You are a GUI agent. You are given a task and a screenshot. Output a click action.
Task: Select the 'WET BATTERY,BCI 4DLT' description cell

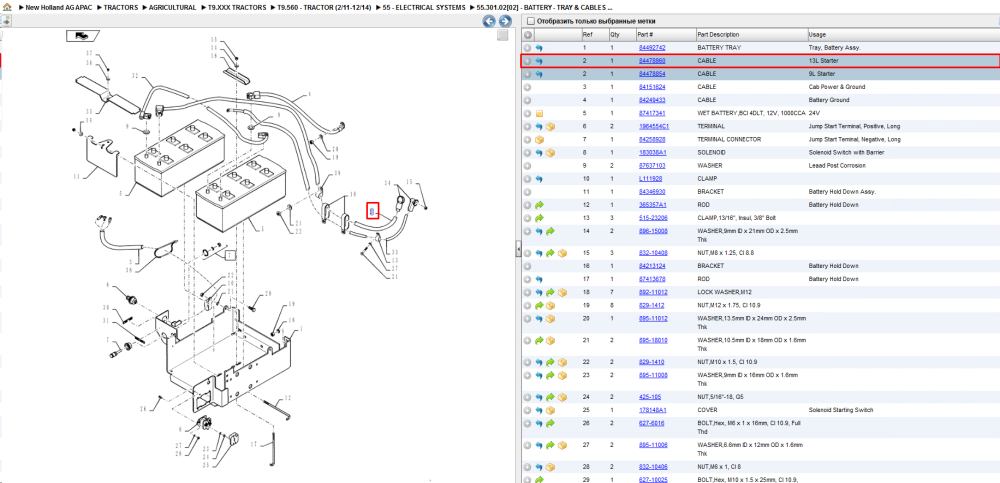tap(751, 113)
